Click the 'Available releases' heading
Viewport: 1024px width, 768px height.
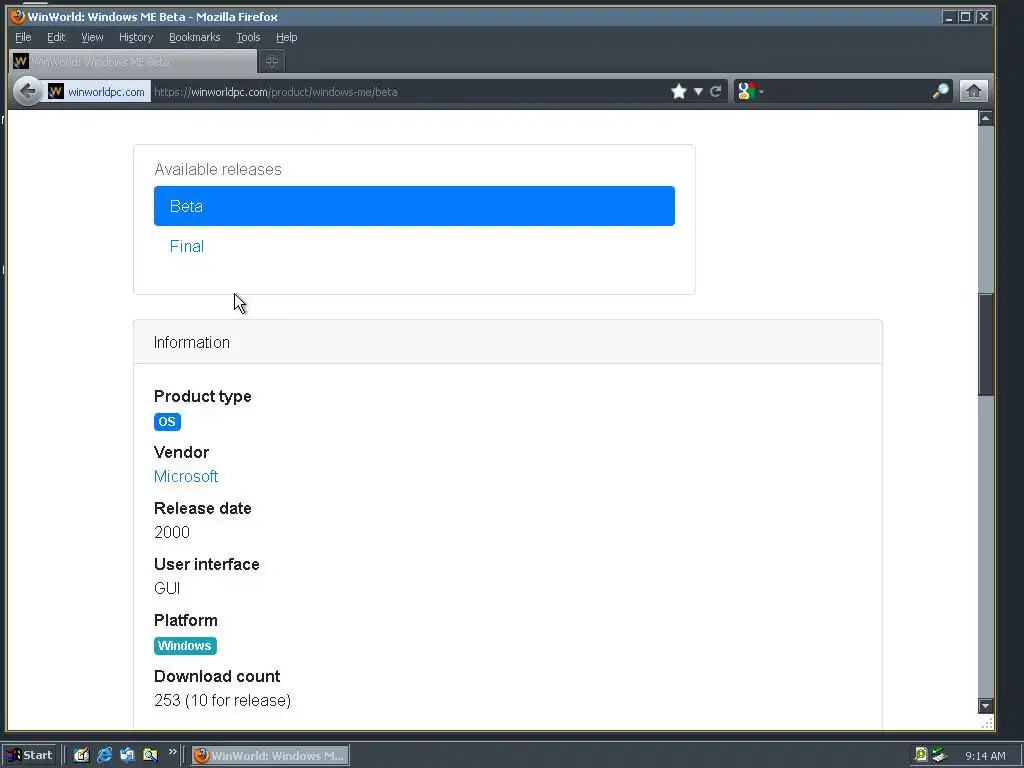[217, 169]
